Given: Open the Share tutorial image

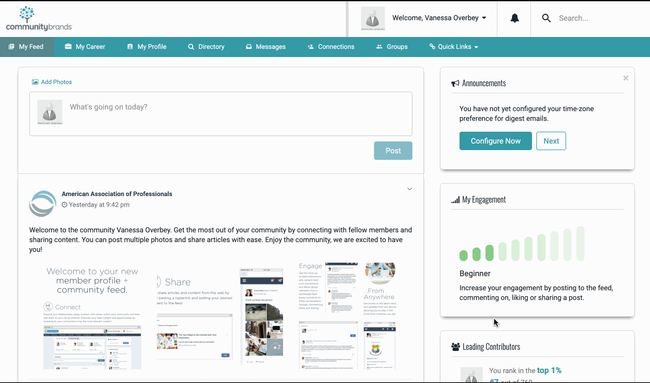Looking at the screenshot, I should tap(195, 316).
